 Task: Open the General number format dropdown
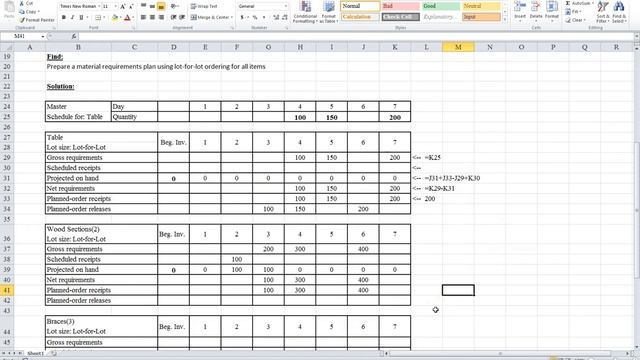tap(286, 6)
